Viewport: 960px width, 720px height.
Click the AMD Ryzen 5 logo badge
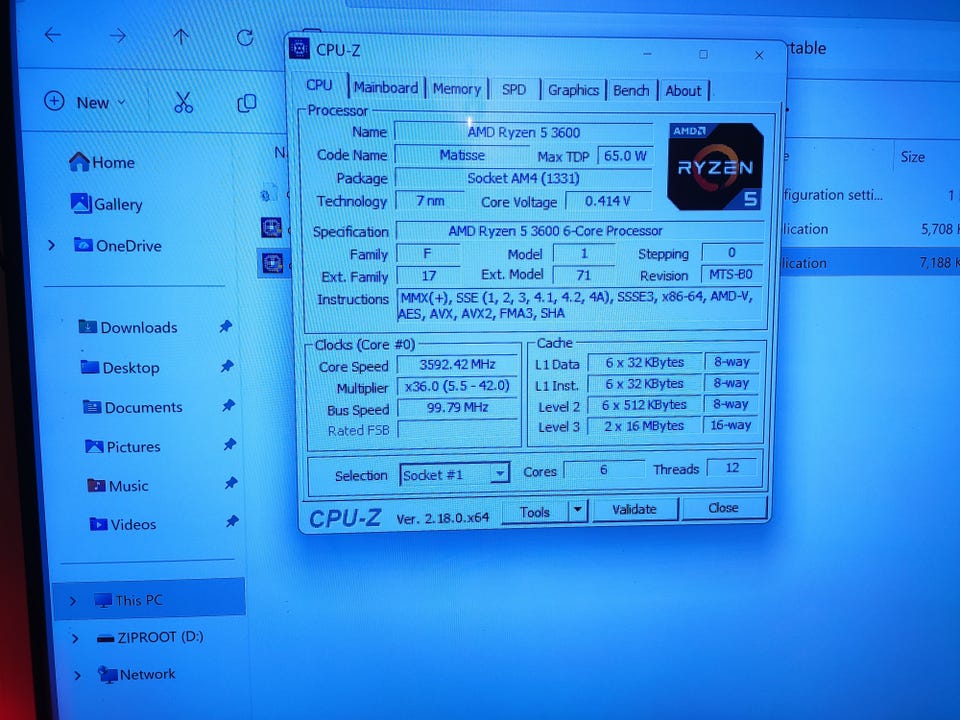tap(715, 167)
